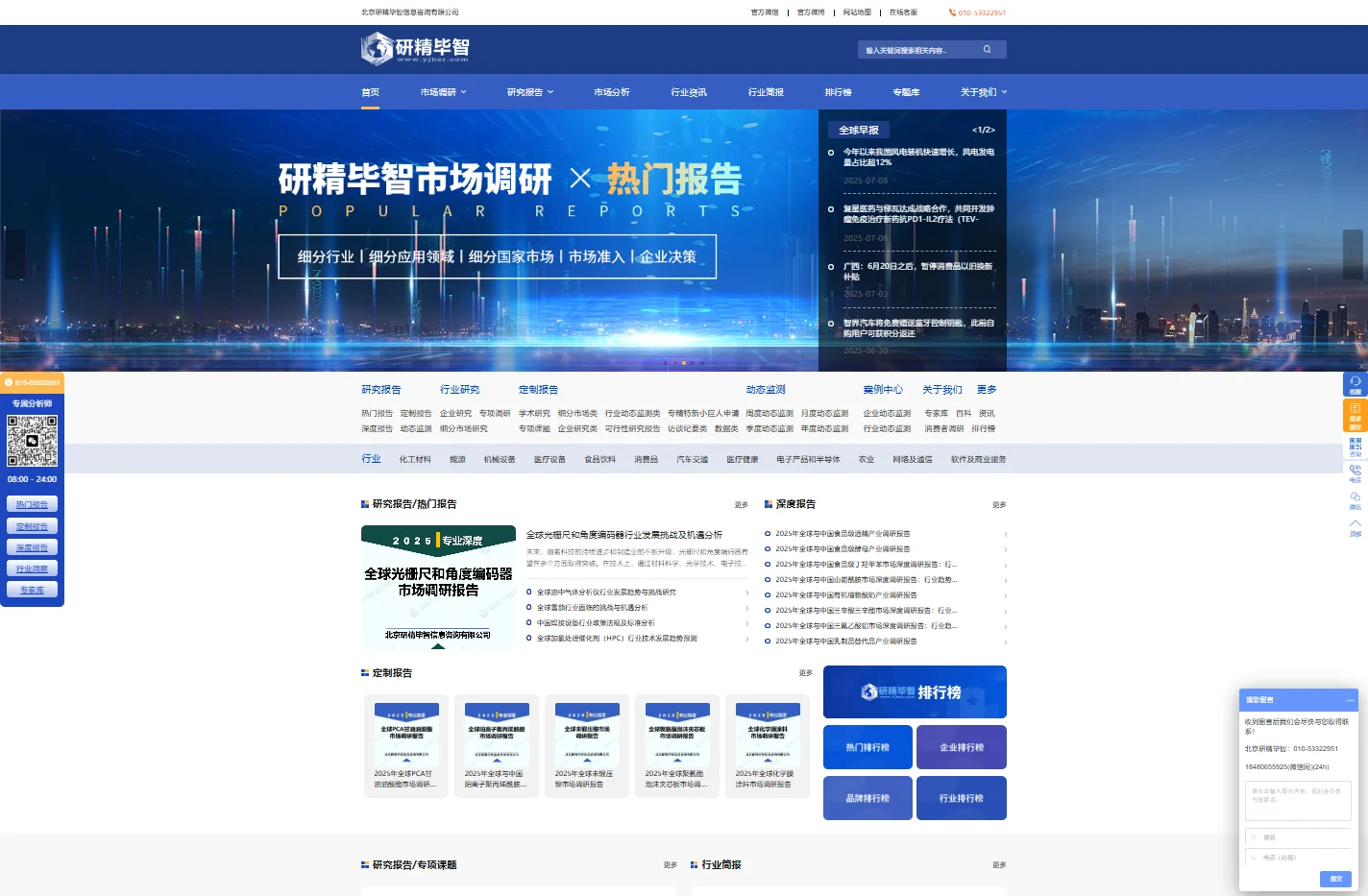Minimize the 请您留言 message widget

[x=1350, y=700]
